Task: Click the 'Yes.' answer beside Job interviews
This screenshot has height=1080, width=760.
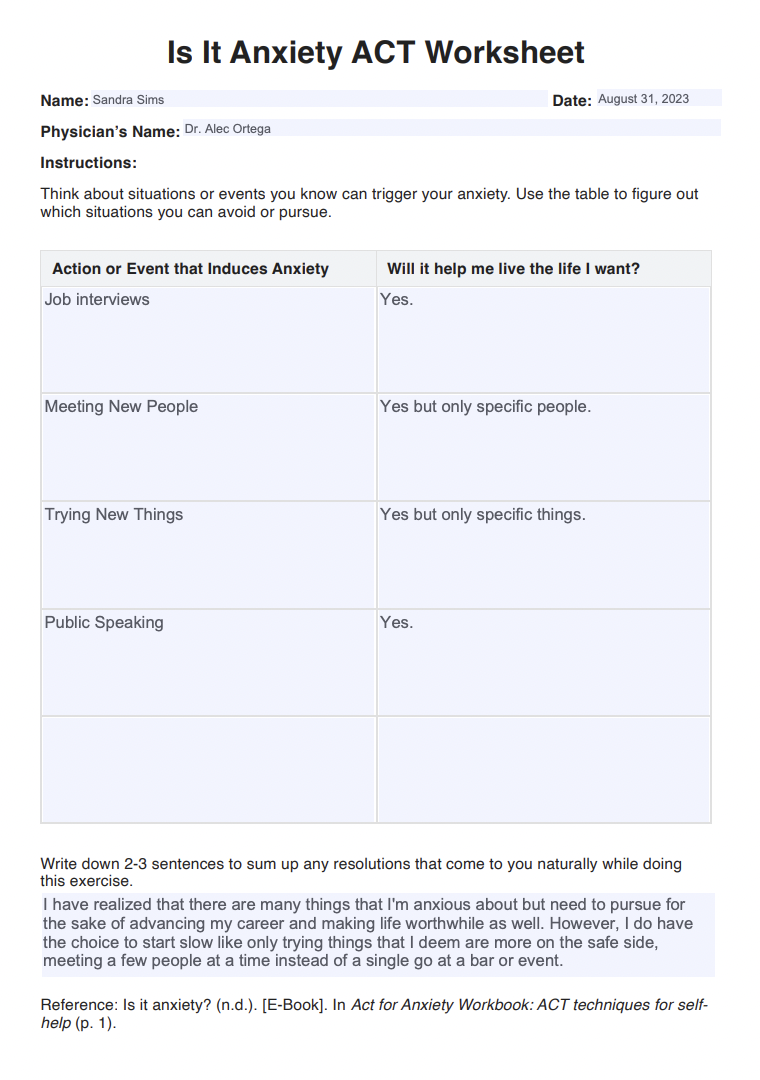Action: point(543,339)
